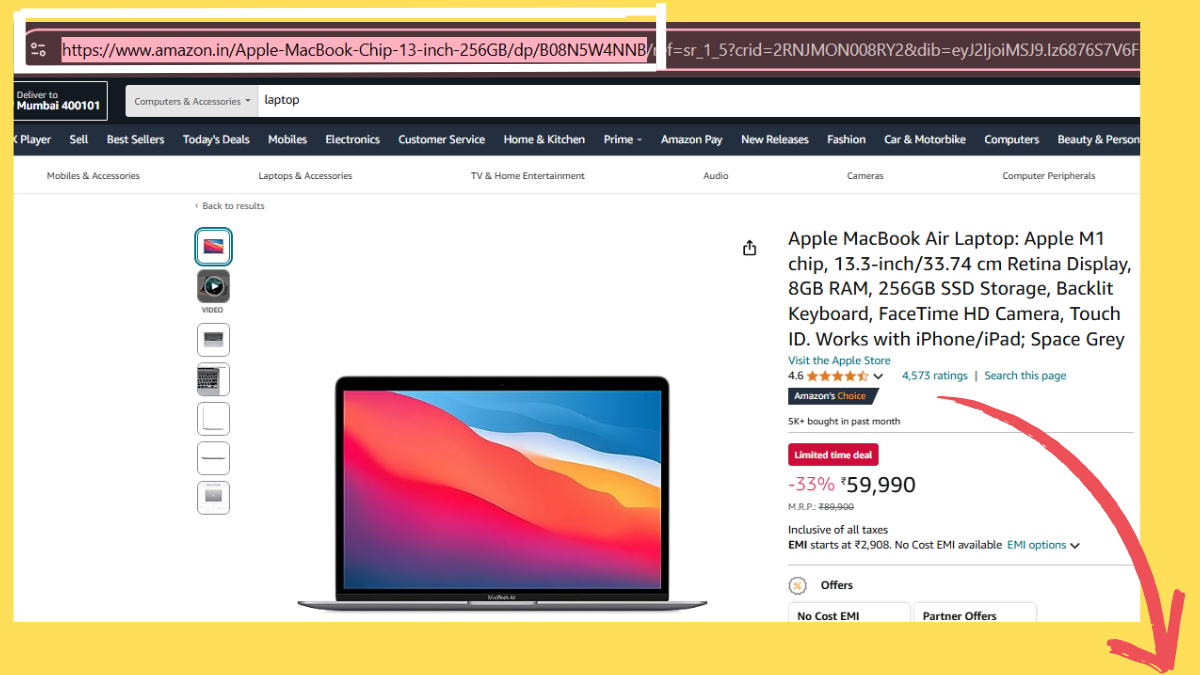Image resolution: width=1200 pixels, height=675 pixels.
Task: Click the Search this page link
Action: [x=1025, y=375]
